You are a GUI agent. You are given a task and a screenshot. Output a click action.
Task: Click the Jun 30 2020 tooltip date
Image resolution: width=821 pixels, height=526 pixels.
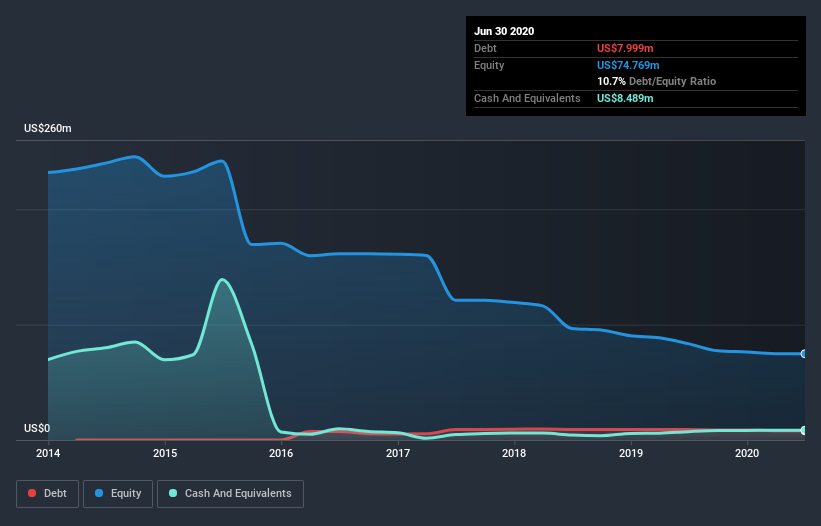tap(504, 31)
